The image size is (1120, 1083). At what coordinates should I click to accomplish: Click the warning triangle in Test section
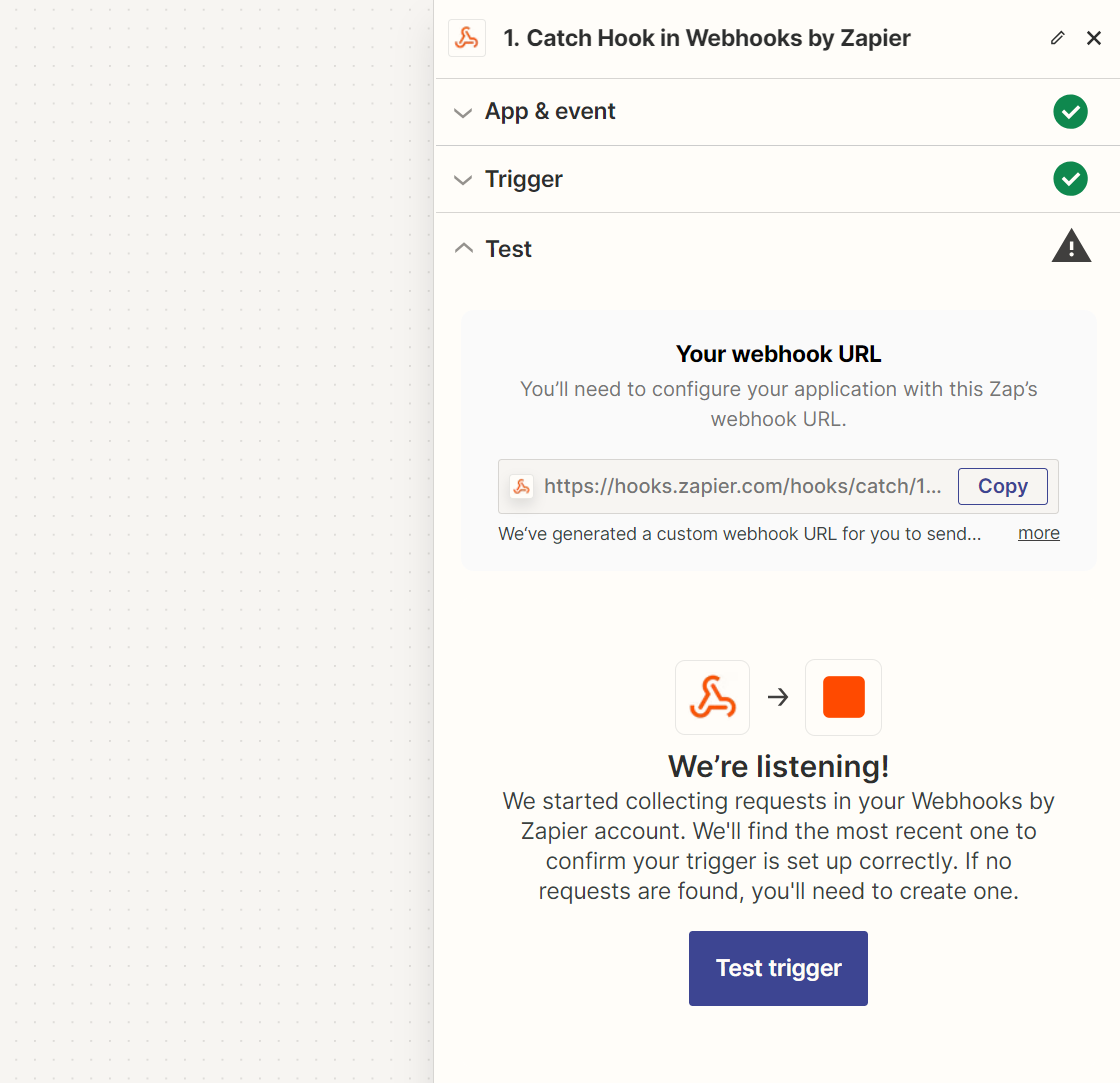[x=1070, y=247]
